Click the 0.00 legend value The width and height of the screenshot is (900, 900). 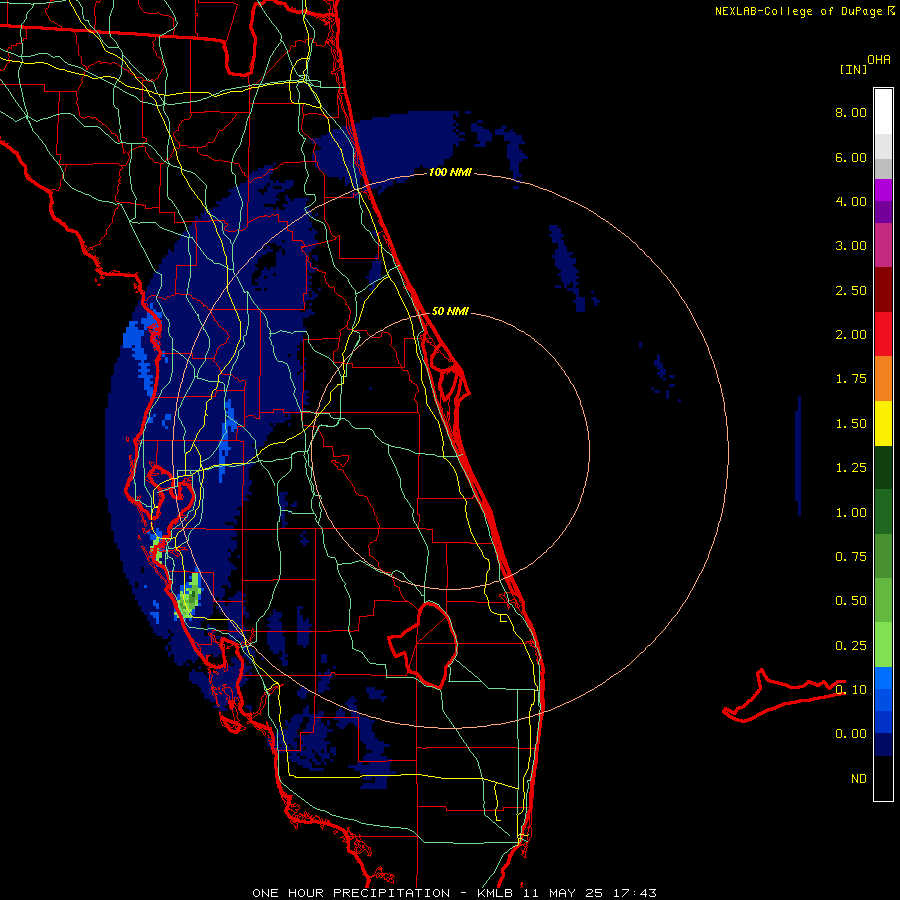pos(851,734)
